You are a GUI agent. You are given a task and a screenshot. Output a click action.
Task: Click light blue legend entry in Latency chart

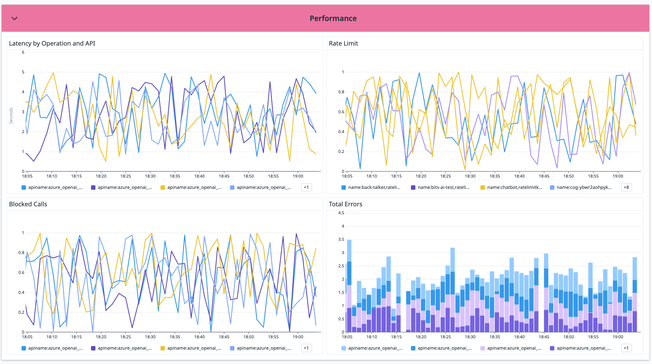(261, 188)
